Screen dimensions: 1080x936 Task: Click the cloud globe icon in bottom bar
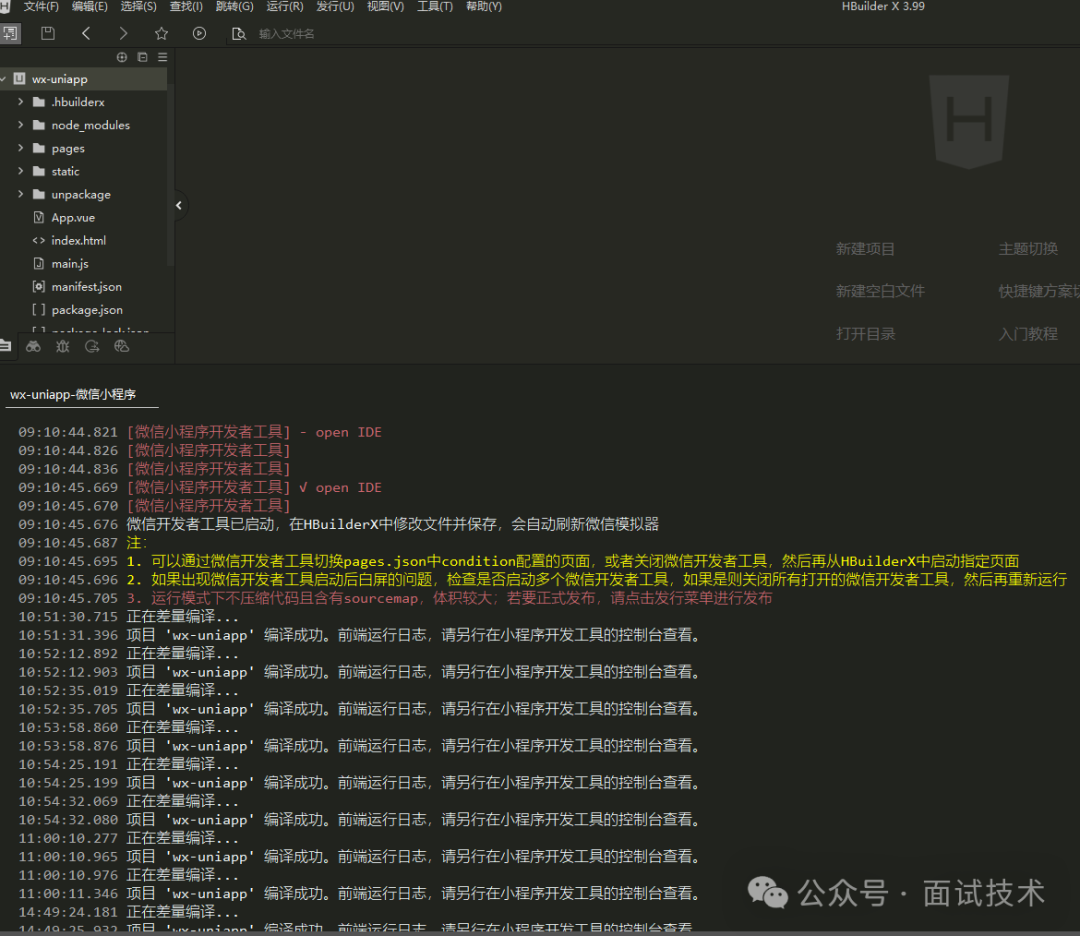point(122,346)
